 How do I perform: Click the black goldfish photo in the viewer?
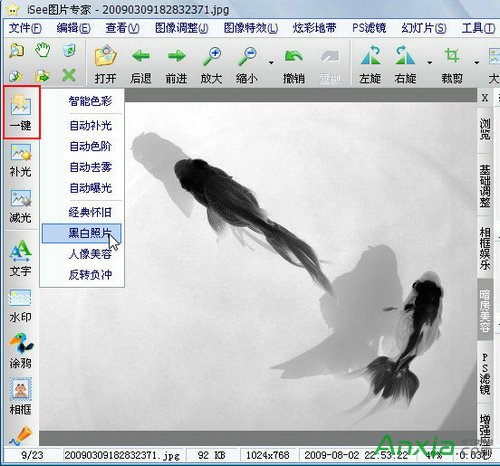pos(258,267)
